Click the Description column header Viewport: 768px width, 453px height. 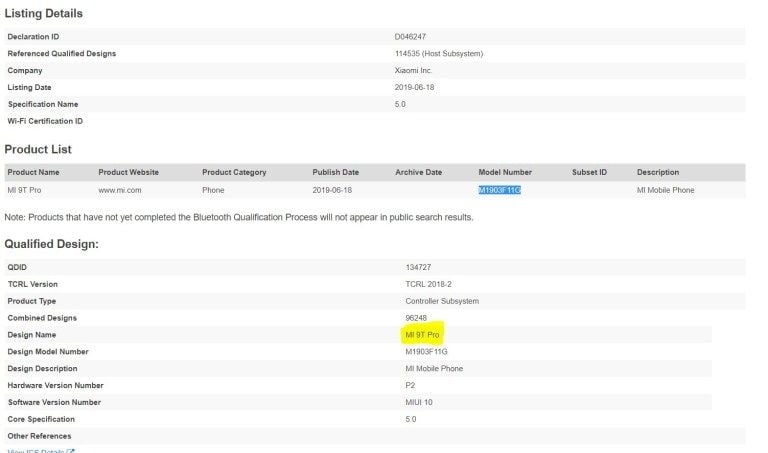(658, 172)
